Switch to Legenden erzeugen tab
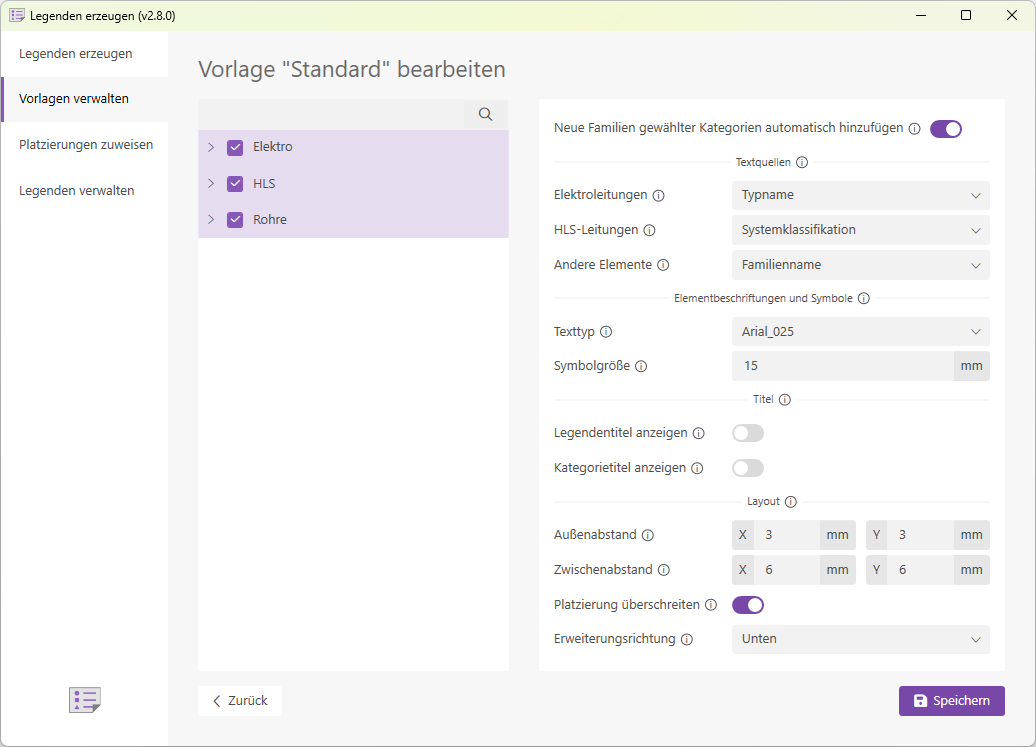 [x=76, y=54]
